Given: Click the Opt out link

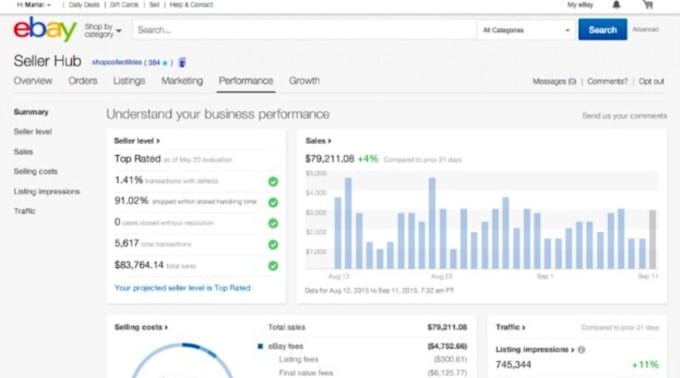Looking at the screenshot, I should point(651,81).
